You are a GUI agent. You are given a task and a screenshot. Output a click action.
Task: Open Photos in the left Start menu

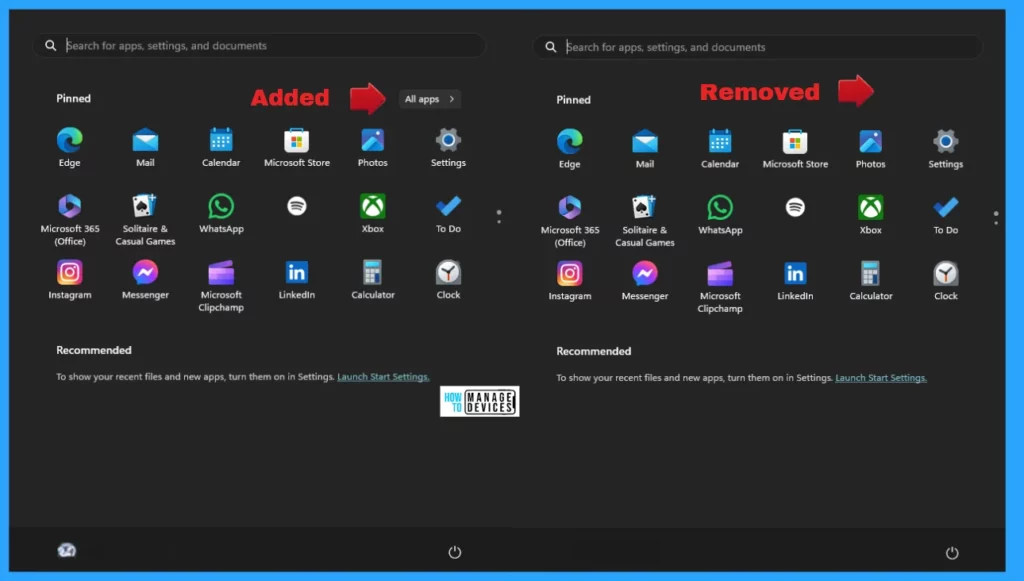click(x=372, y=148)
